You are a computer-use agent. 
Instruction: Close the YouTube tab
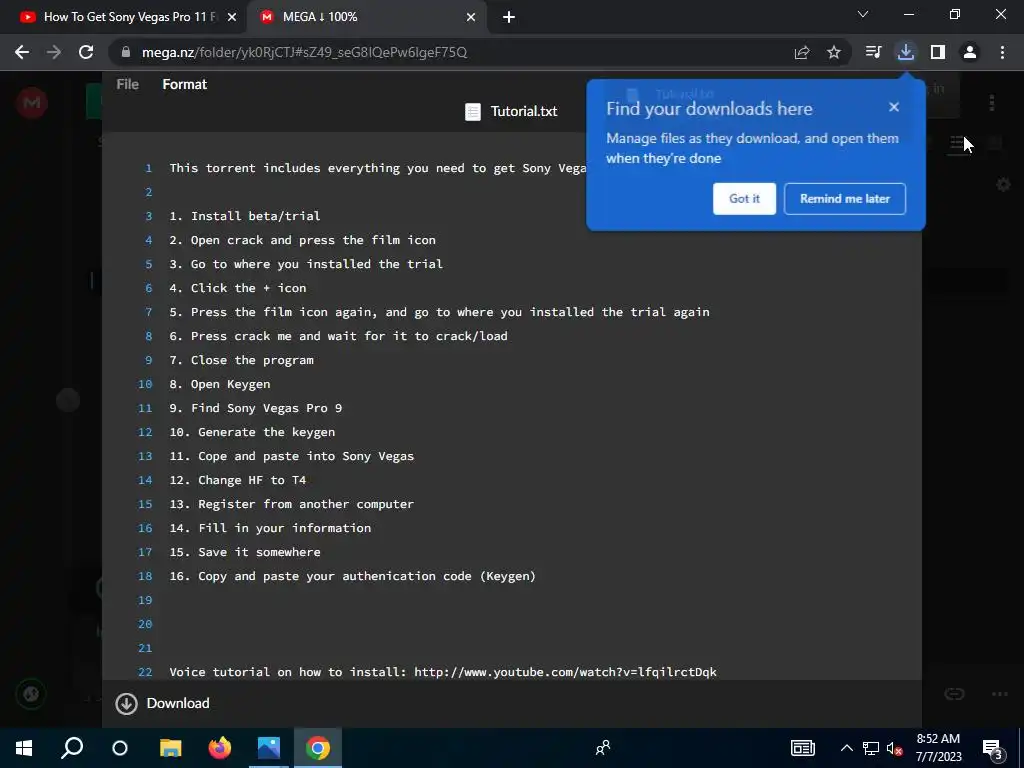232,17
